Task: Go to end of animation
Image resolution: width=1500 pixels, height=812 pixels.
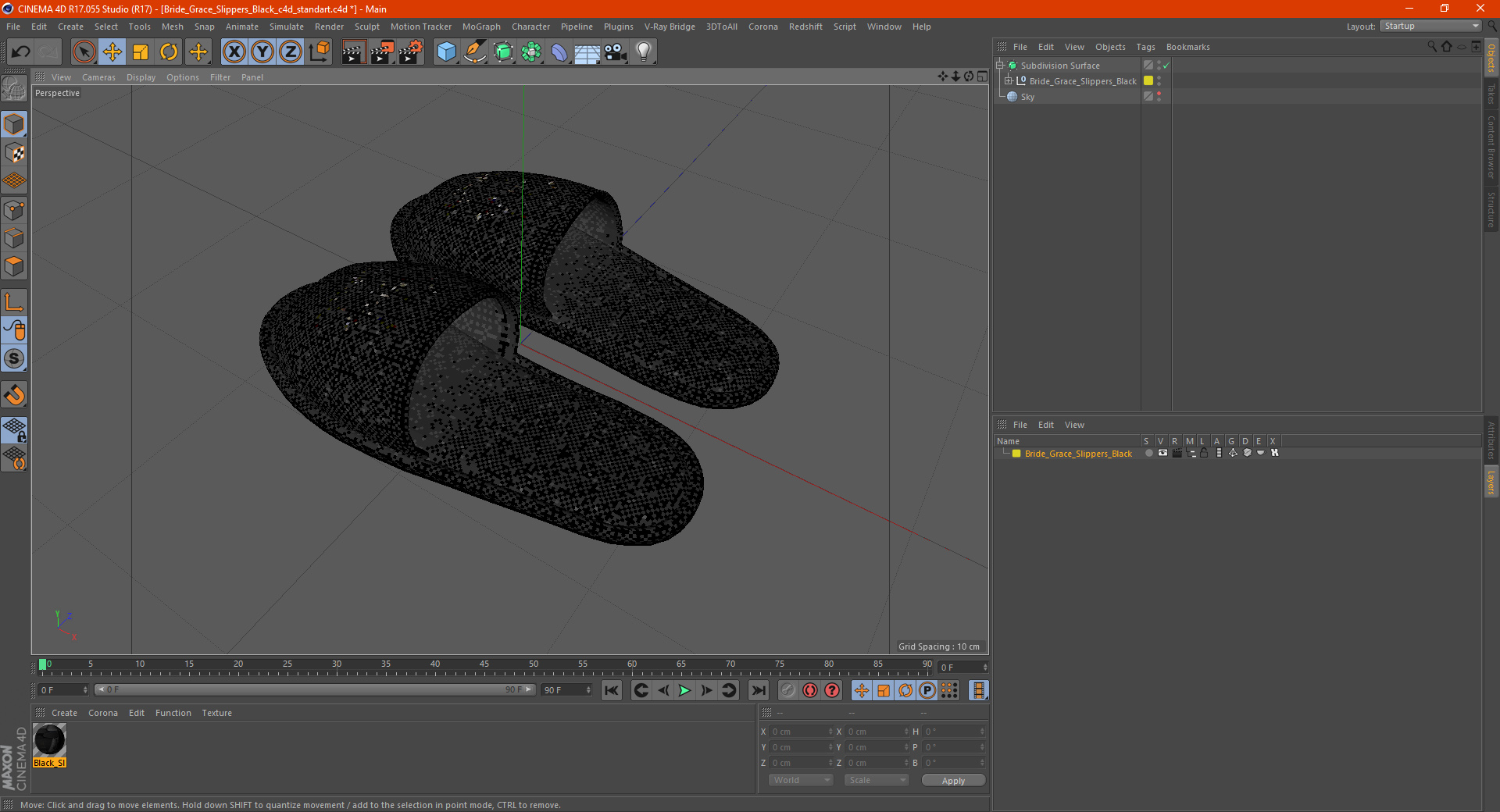Action: tap(758, 690)
